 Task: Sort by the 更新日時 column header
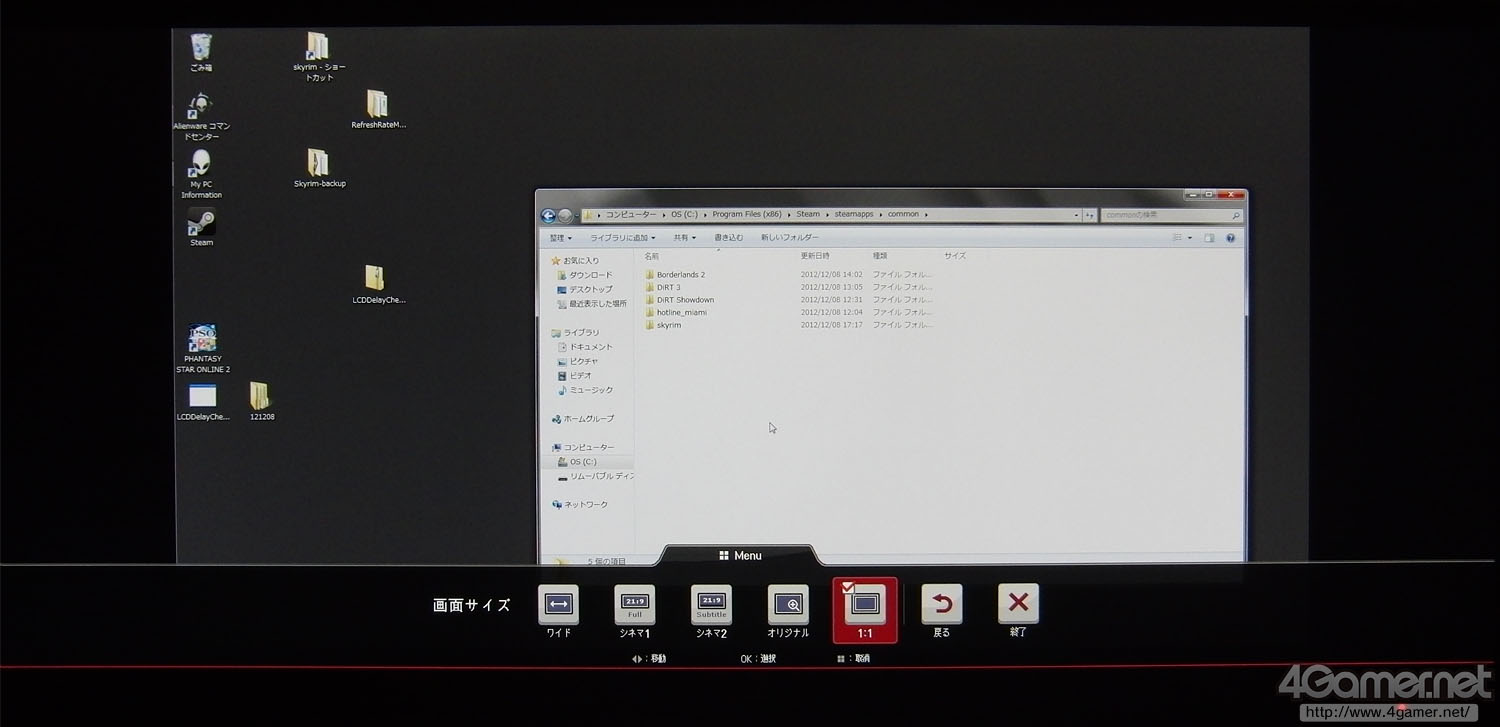click(815, 256)
